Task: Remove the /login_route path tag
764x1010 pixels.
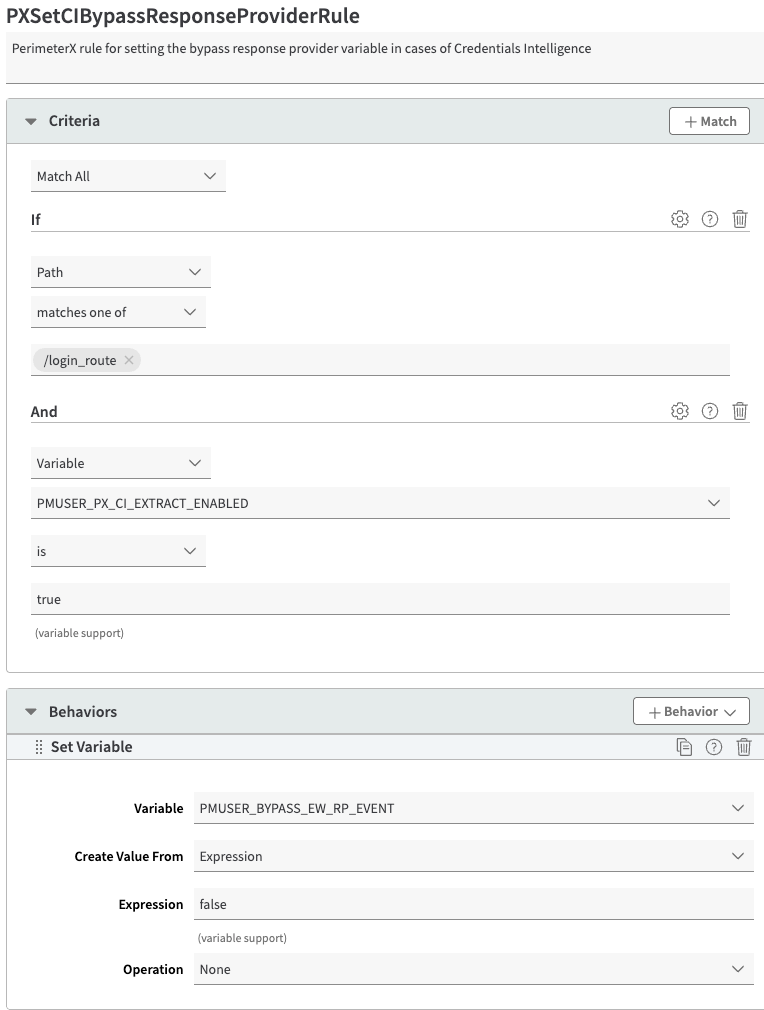Action: click(x=129, y=360)
